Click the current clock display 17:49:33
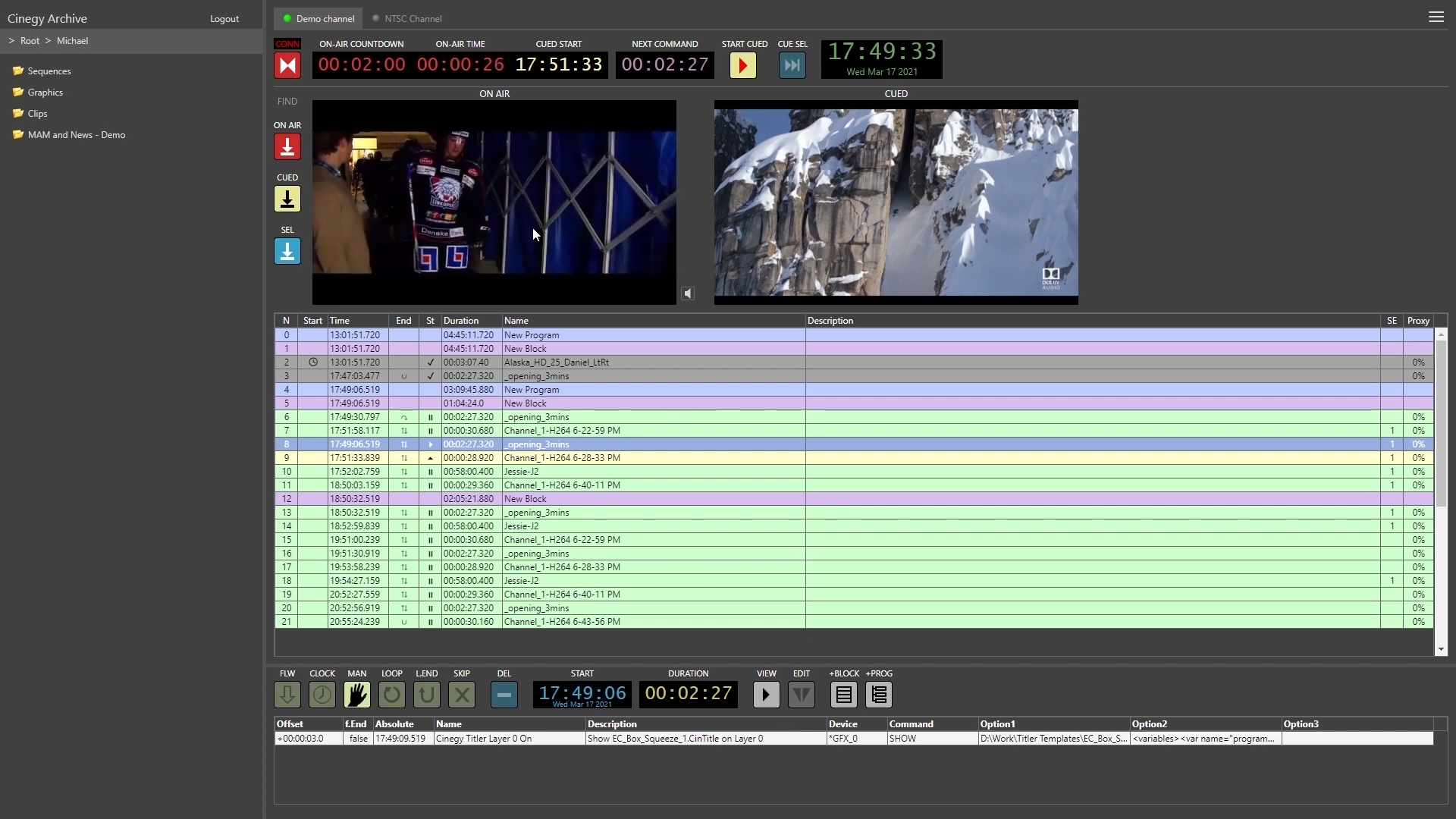This screenshot has height=819, width=1456. [x=882, y=59]
